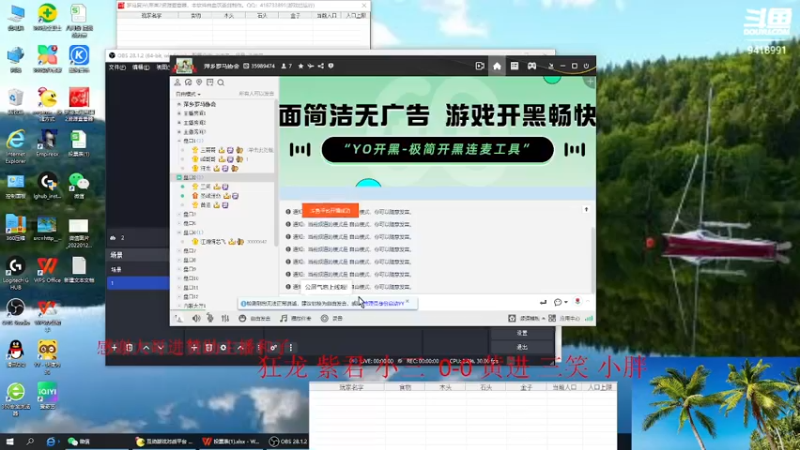
Task: Open the iQIYI desktop icon
Action: pos(47,396)
